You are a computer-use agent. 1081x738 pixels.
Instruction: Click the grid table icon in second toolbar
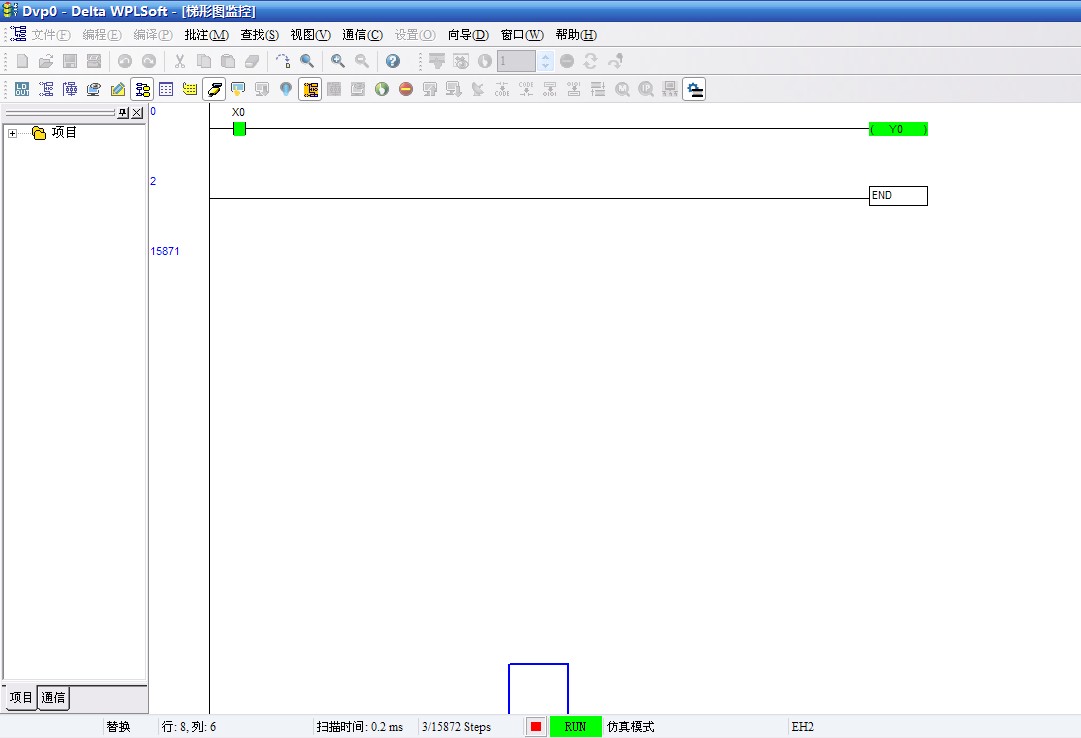tap(166, 89)
